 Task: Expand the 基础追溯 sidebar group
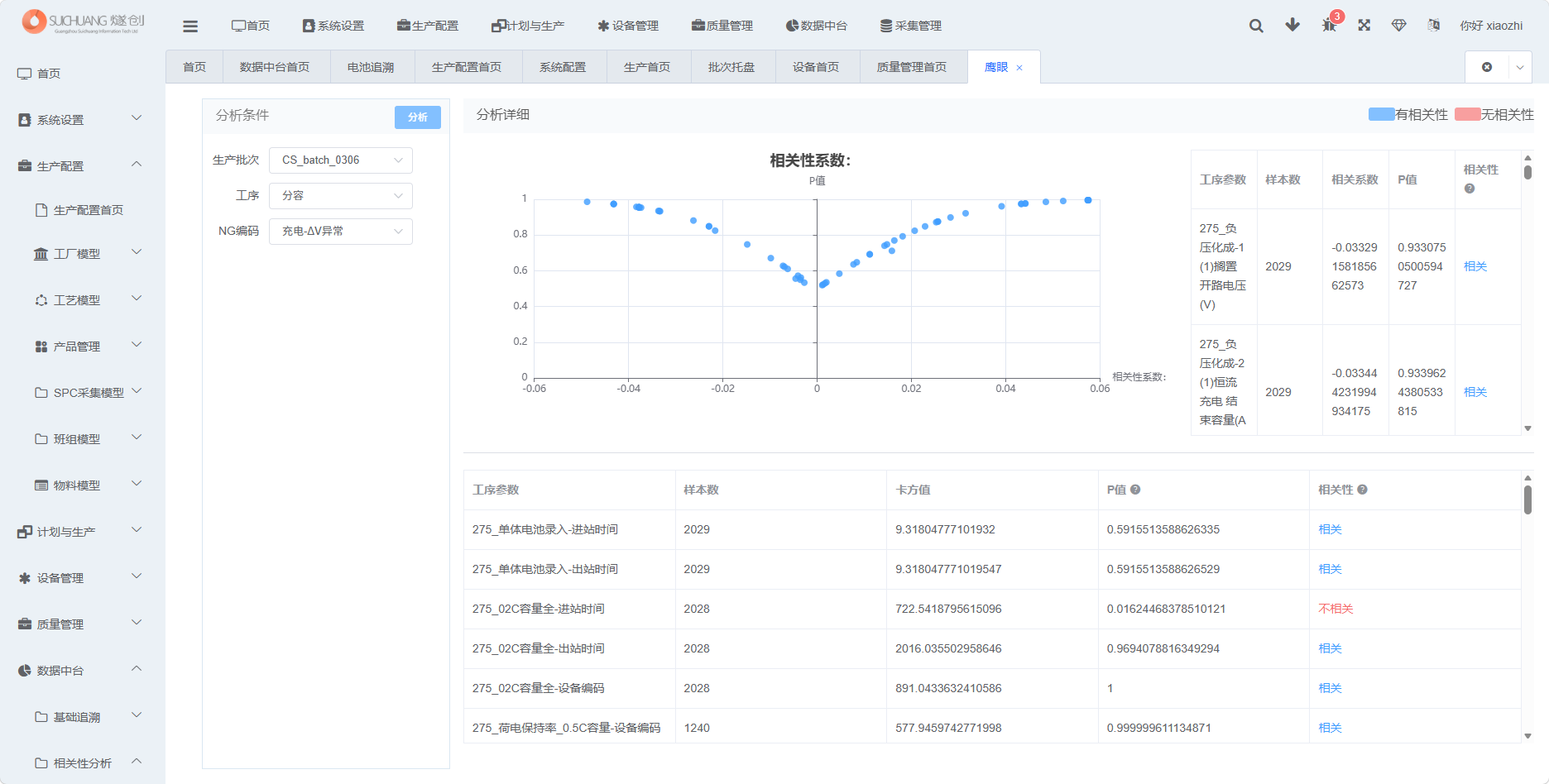137,715
